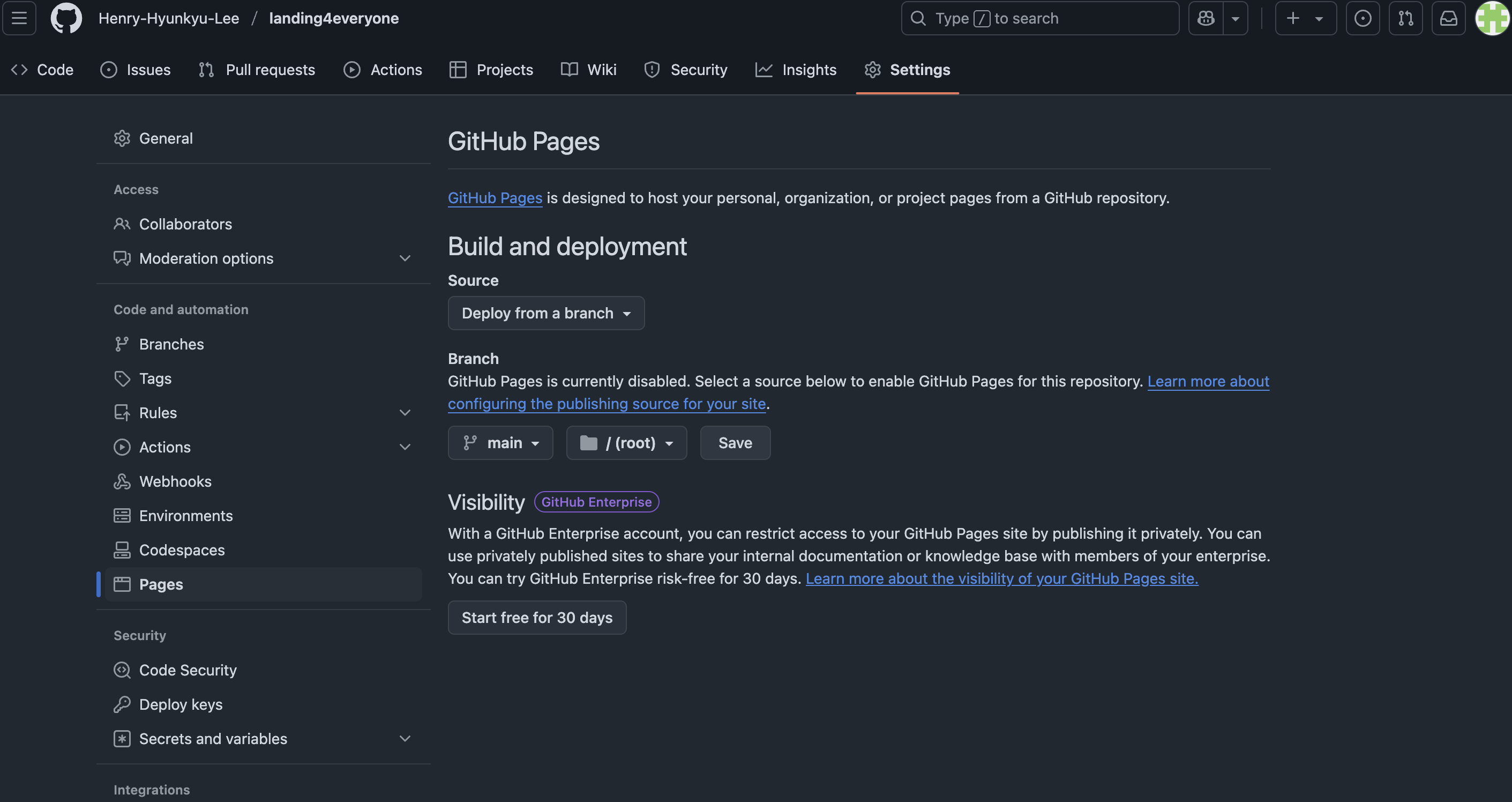Open the Code tab
1512x802 pixels.
coord(42,70)
